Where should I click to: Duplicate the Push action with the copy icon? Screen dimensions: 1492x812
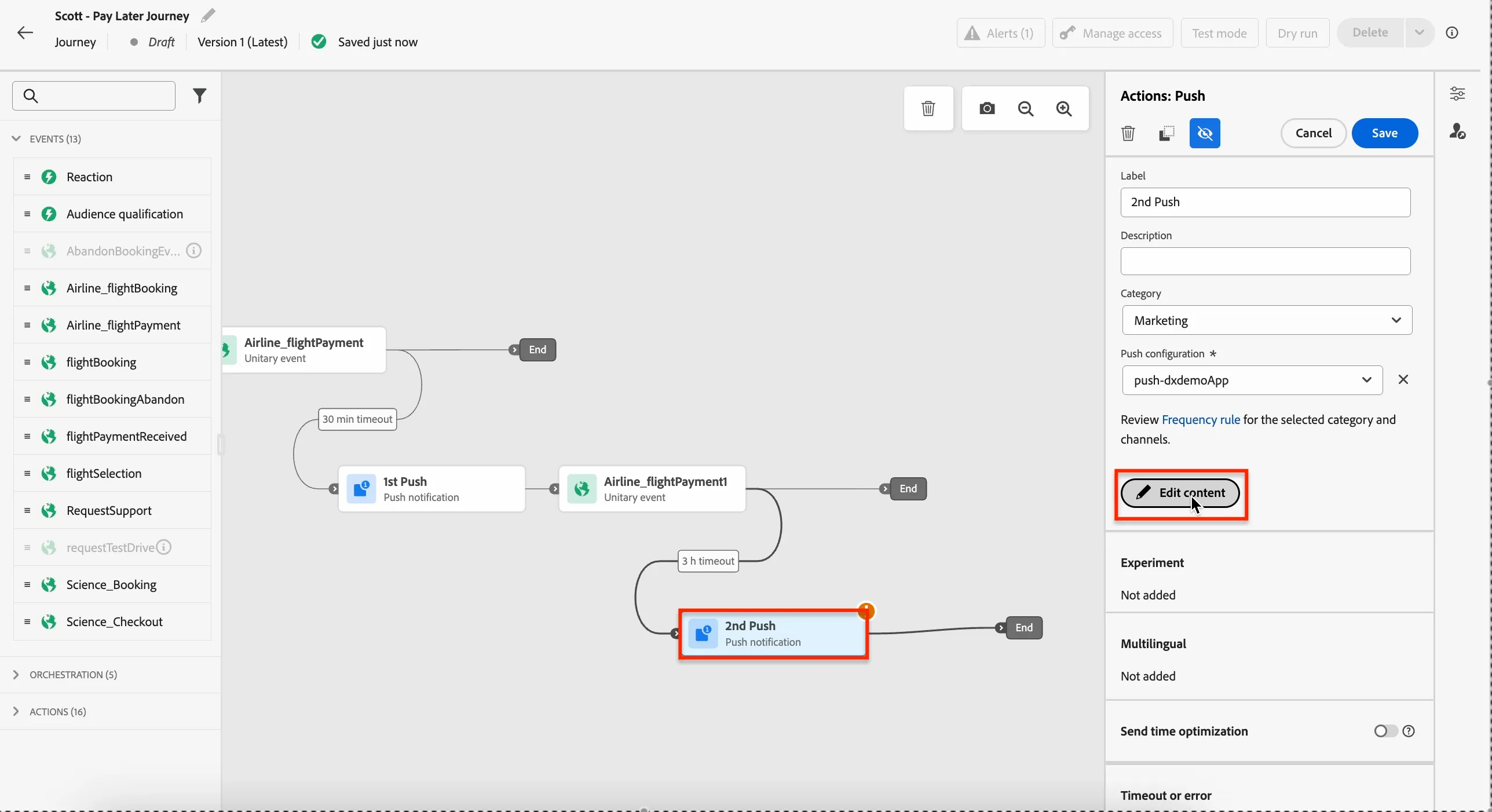tap(1166, 133)
